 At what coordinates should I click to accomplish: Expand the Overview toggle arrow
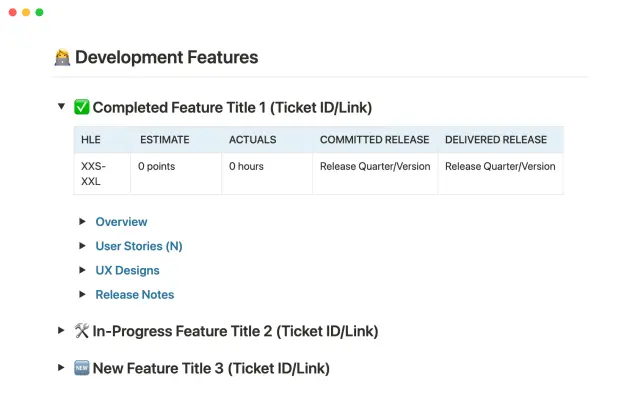click(x=82, y=221)
